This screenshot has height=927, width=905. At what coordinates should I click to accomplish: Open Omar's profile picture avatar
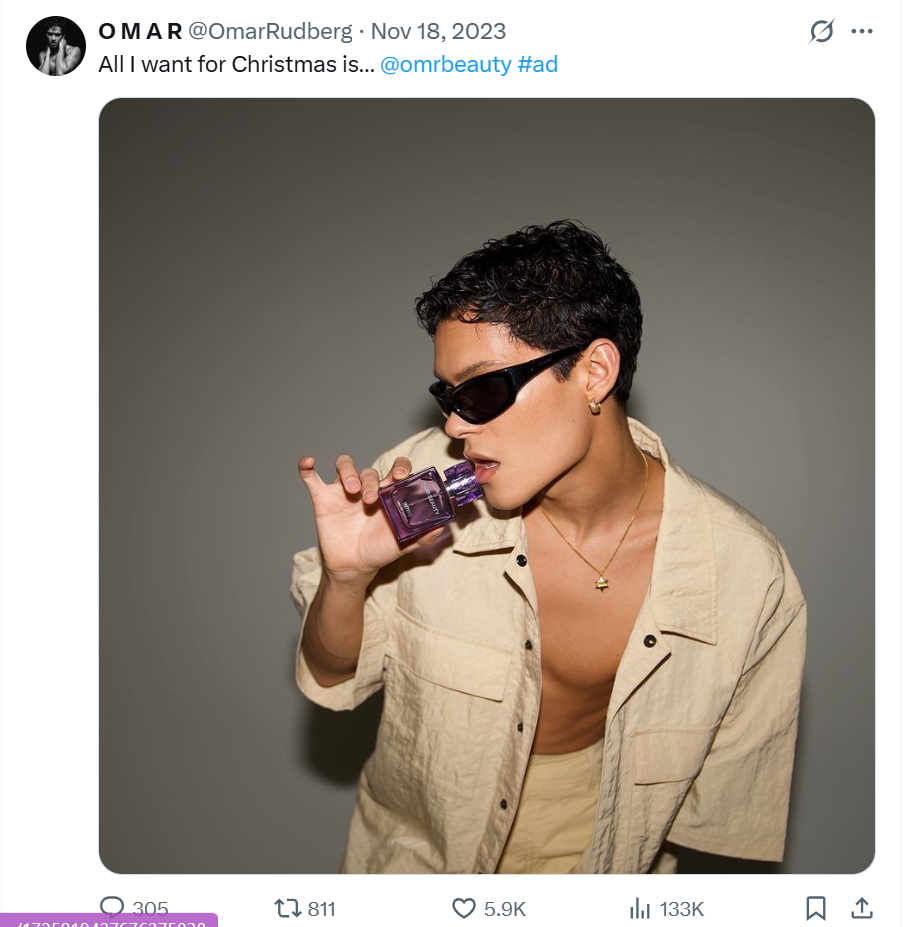pyautogui.click(x=56, y=46)
